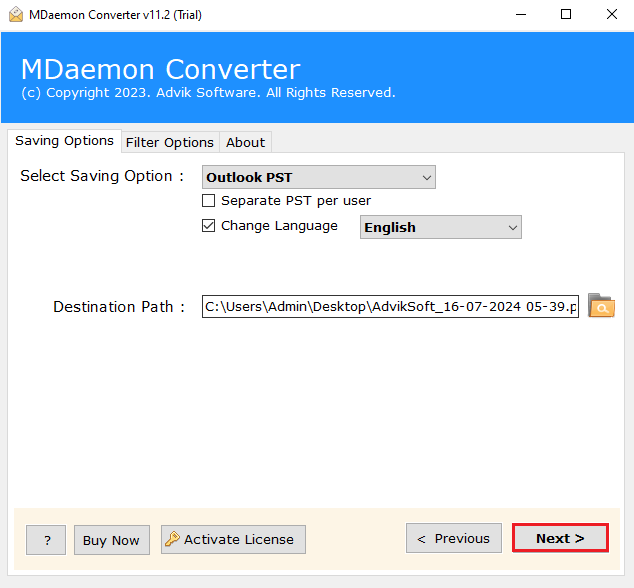
Task: Go back with the < Previous button
Action: (454, 538)
